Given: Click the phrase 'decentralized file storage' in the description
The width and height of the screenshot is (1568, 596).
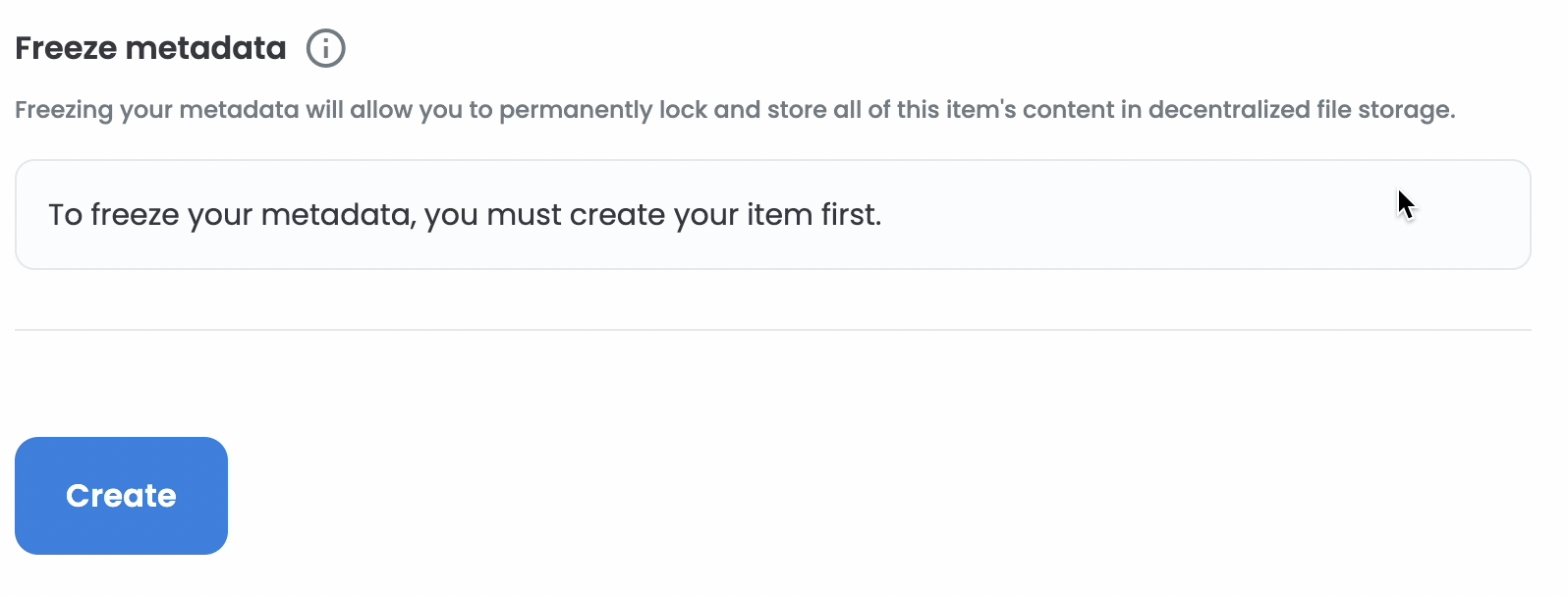Looking at the screenshot, I should coord(1301,110).
